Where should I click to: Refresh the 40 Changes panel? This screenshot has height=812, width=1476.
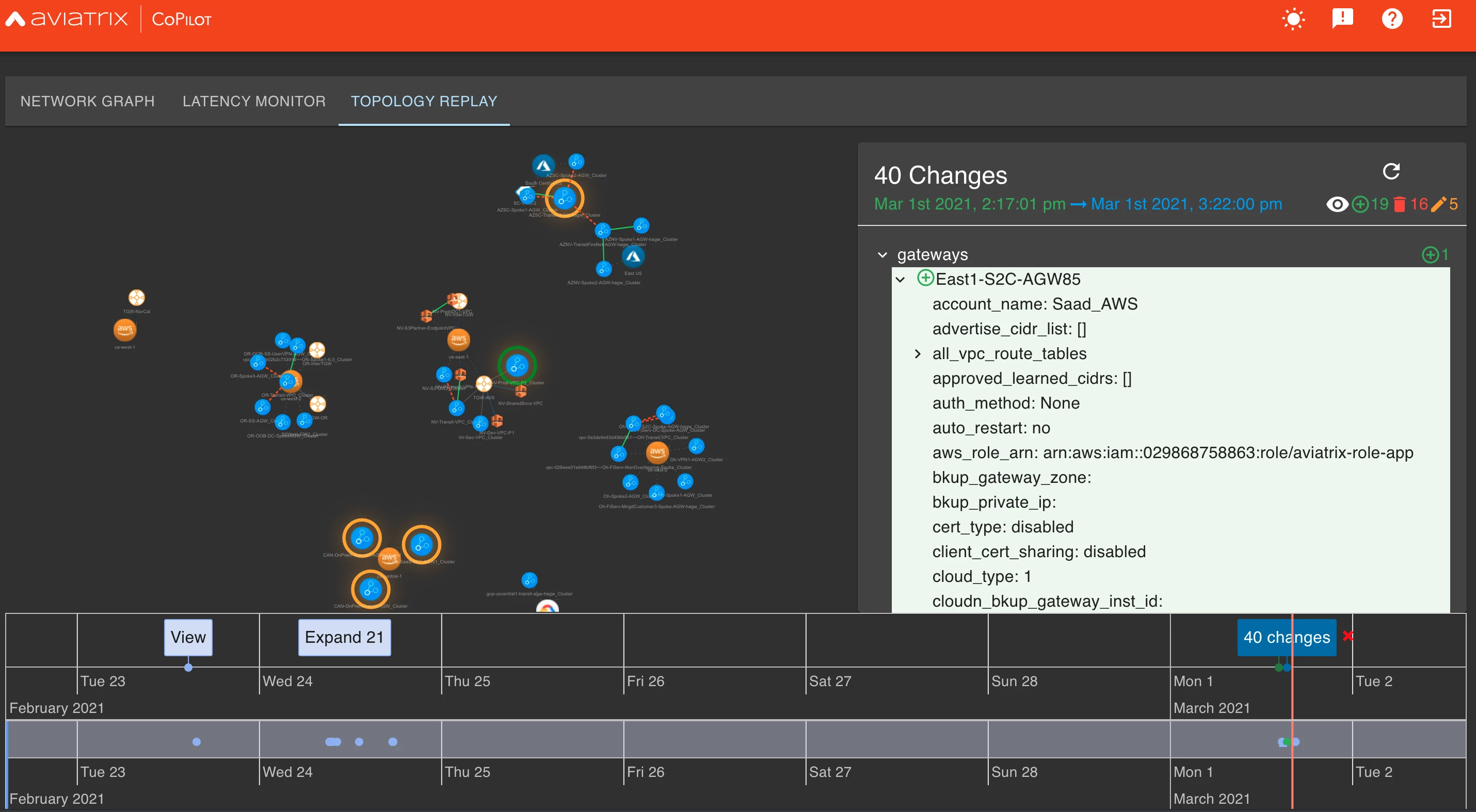click(1391, 171)
